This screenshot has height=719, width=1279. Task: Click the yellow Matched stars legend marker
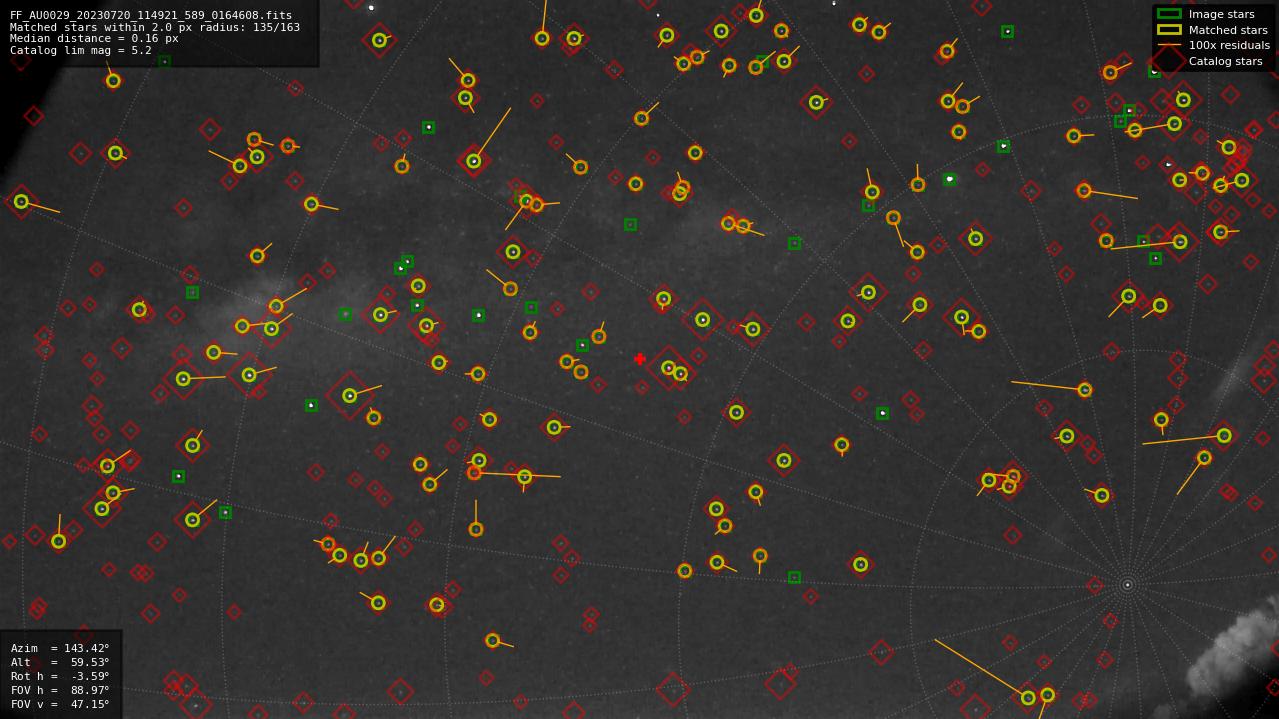(1169, 30)
